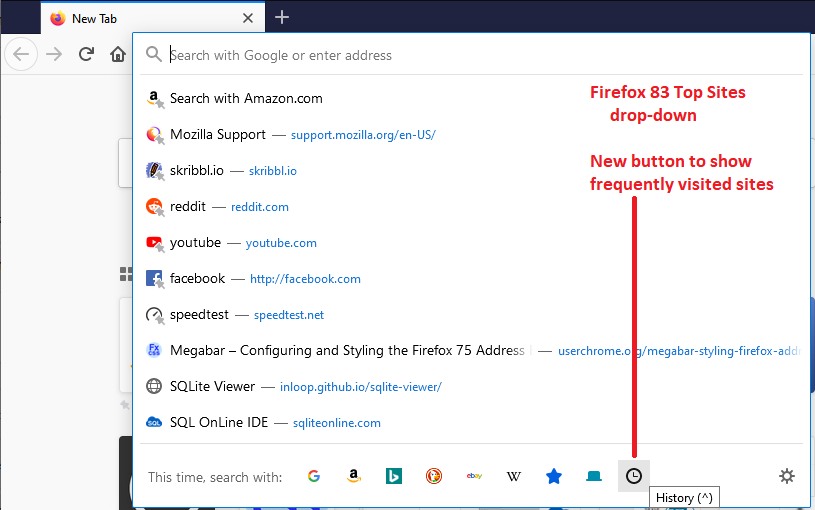This screenshot has height=510, width=815.
Task: Search open Tabs with the teal tab icon
Action: click(x=594, y=476)
